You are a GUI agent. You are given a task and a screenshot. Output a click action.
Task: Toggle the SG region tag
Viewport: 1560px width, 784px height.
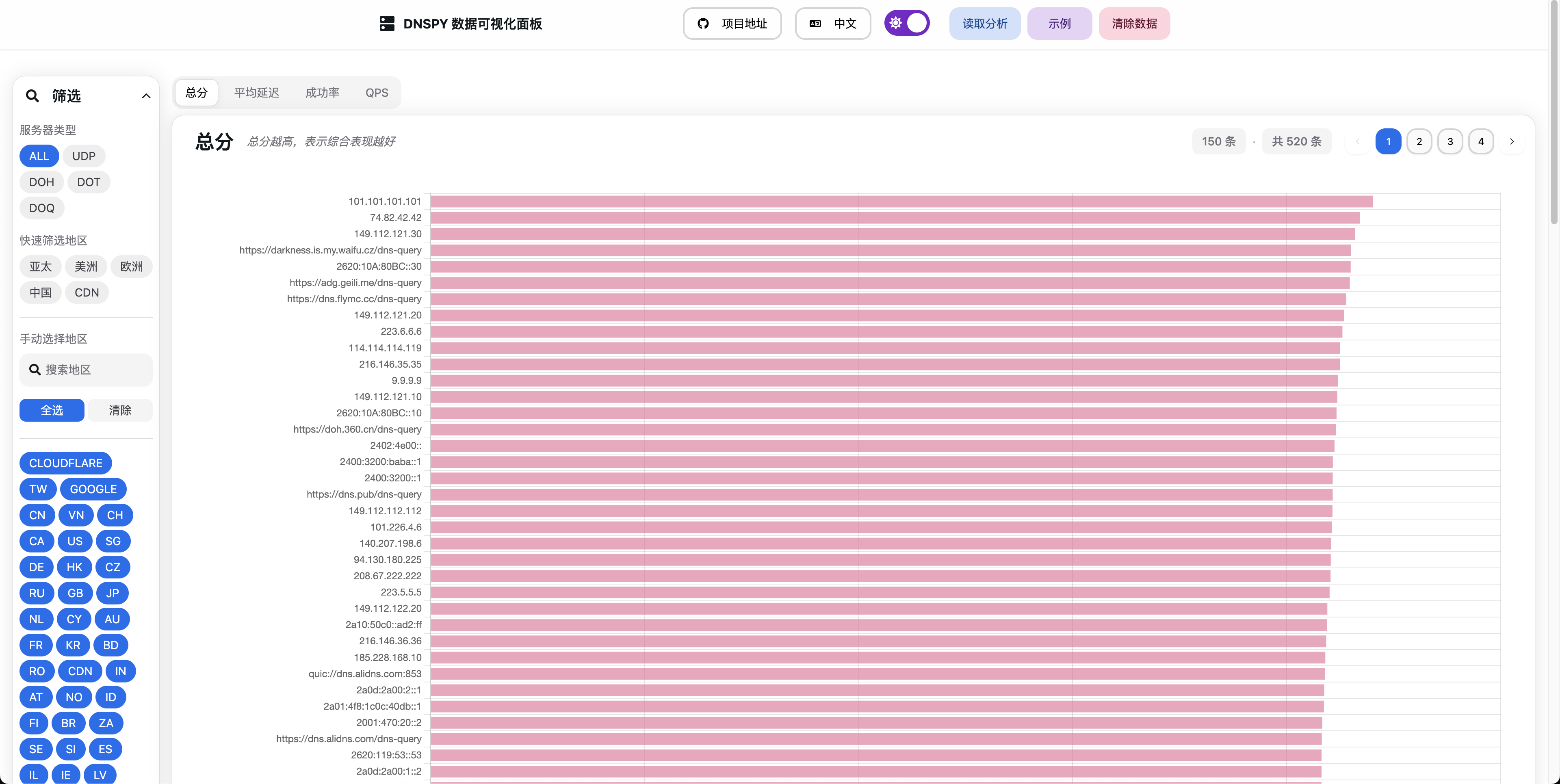113,541
